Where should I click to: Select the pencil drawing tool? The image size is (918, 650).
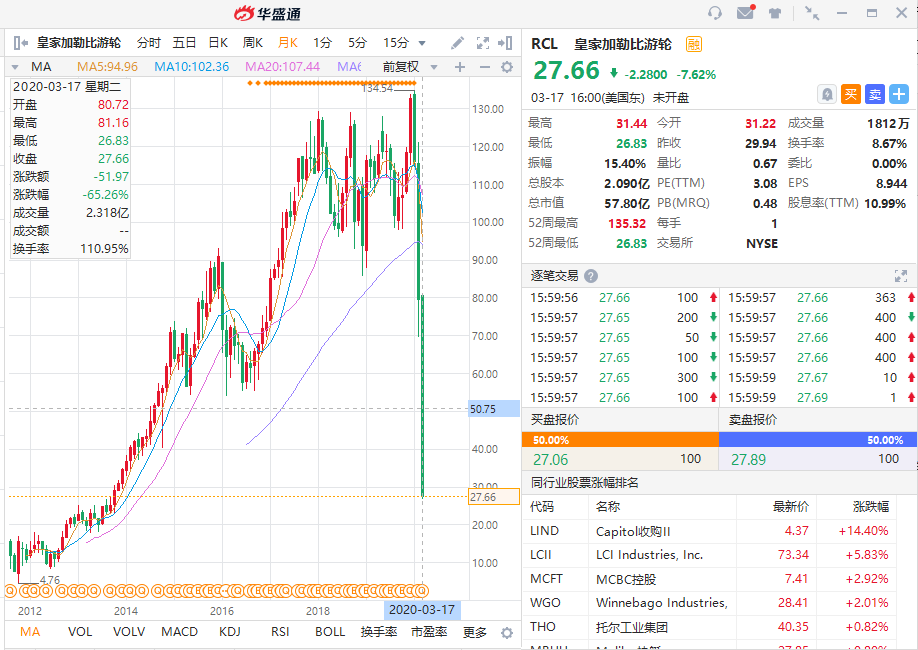(457, 43)
